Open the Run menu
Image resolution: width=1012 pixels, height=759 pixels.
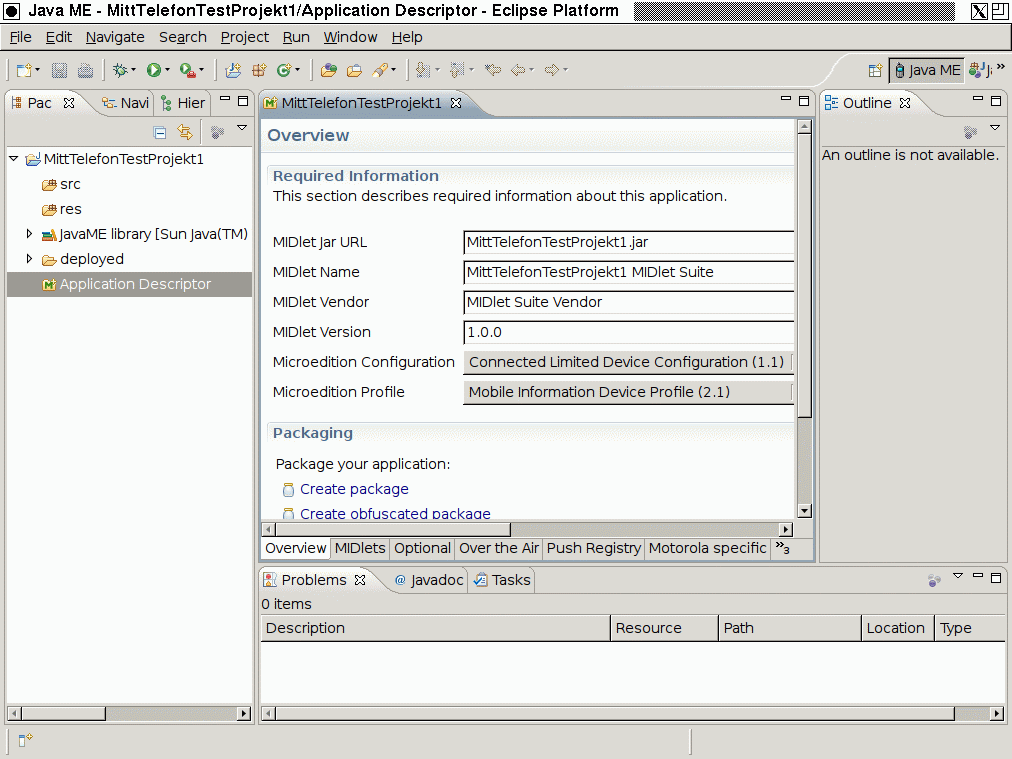point(296,37)
